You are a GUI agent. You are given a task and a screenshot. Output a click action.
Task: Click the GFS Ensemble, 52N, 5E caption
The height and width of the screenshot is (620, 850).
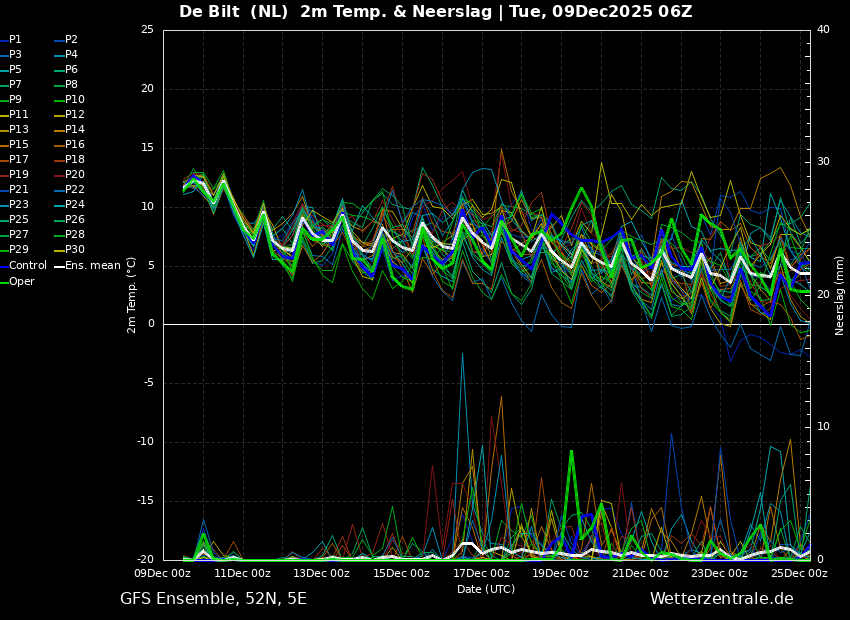coord(213,599)
